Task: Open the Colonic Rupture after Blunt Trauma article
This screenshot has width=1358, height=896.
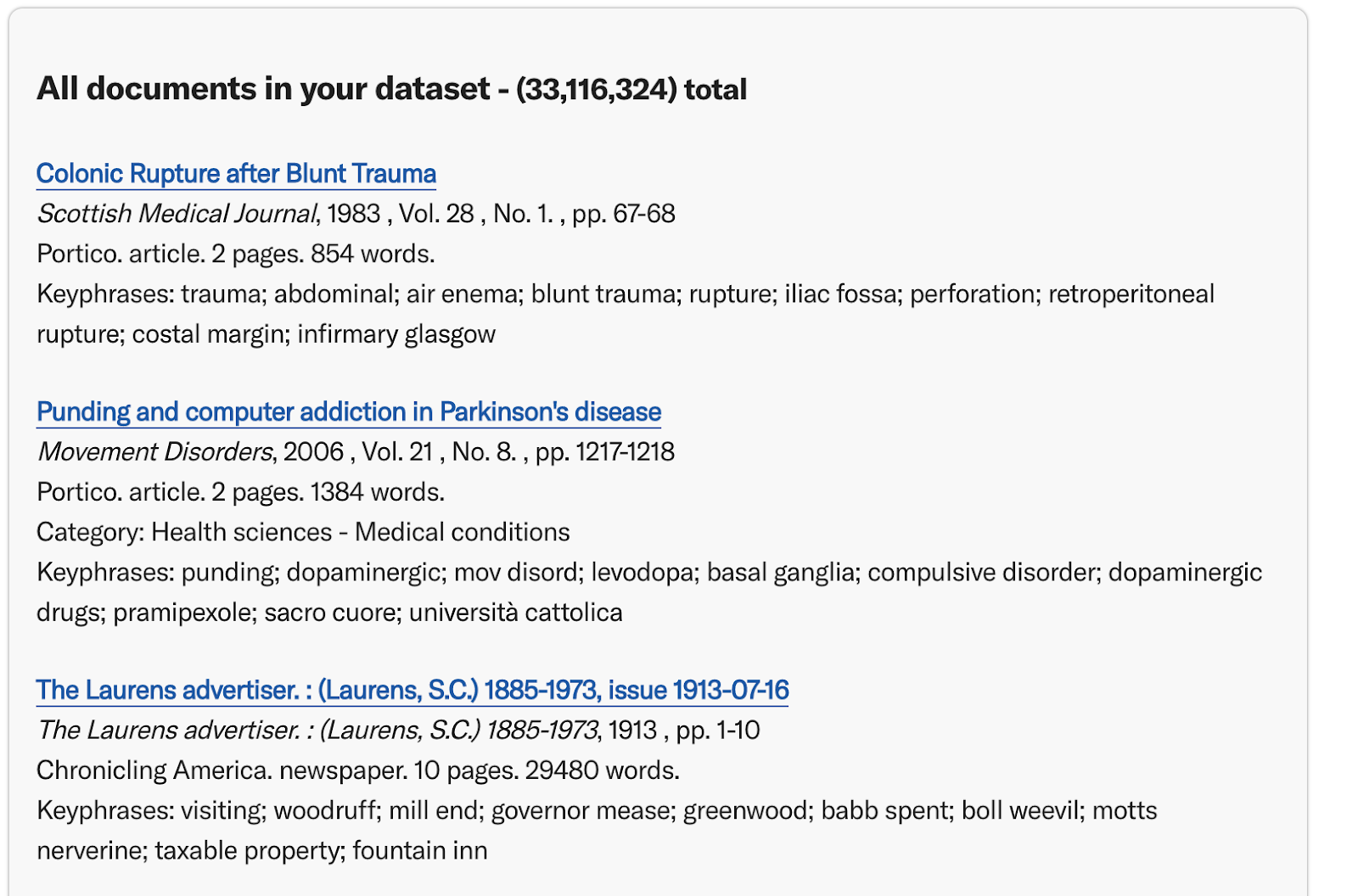Action: pos(236,174)
